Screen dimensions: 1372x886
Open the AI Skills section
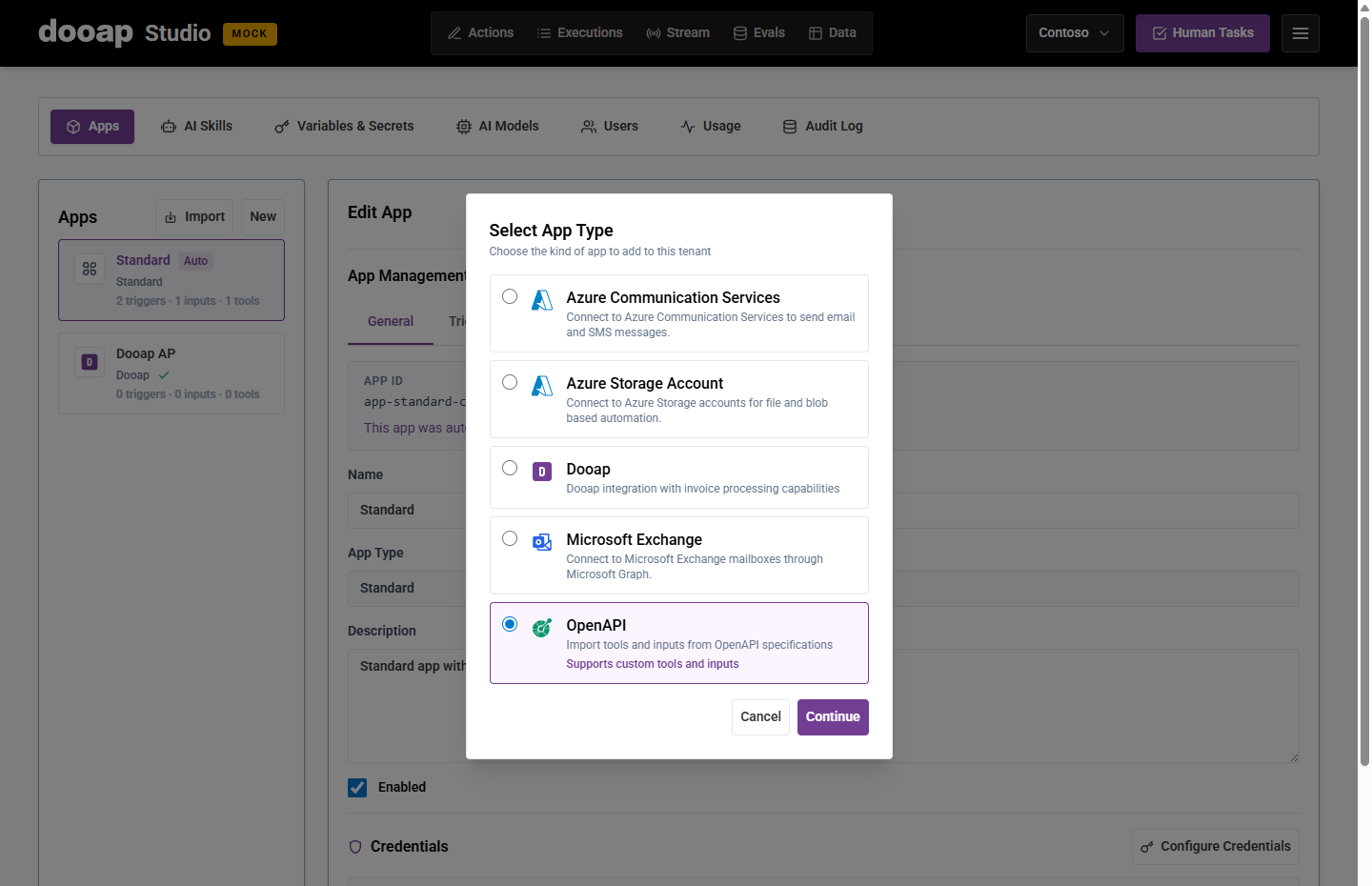point(197,127)
